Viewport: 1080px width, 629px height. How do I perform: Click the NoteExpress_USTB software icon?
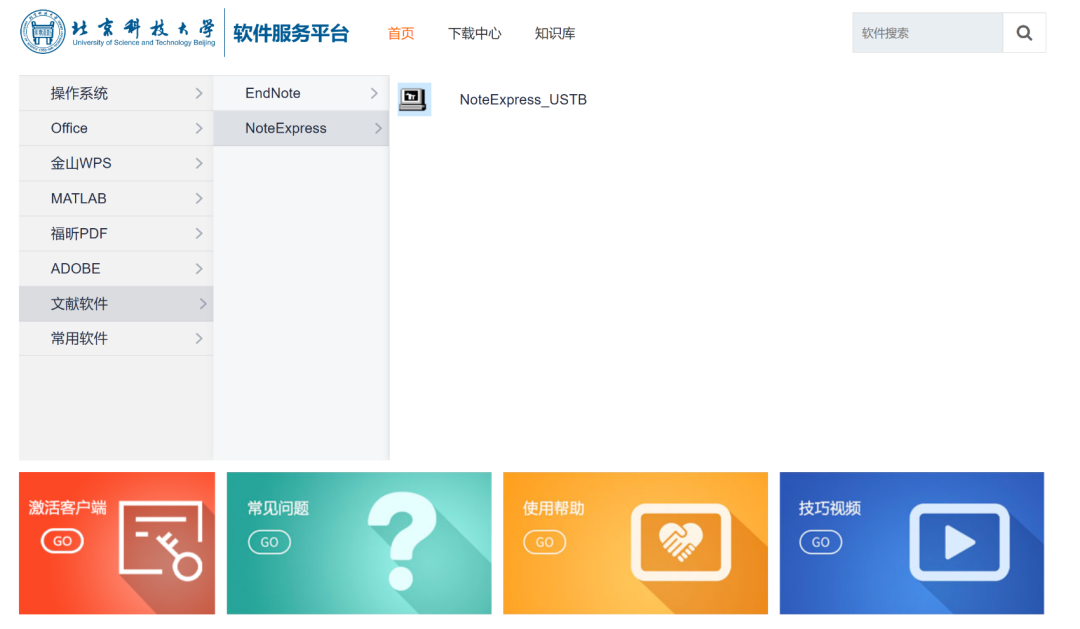414,99
